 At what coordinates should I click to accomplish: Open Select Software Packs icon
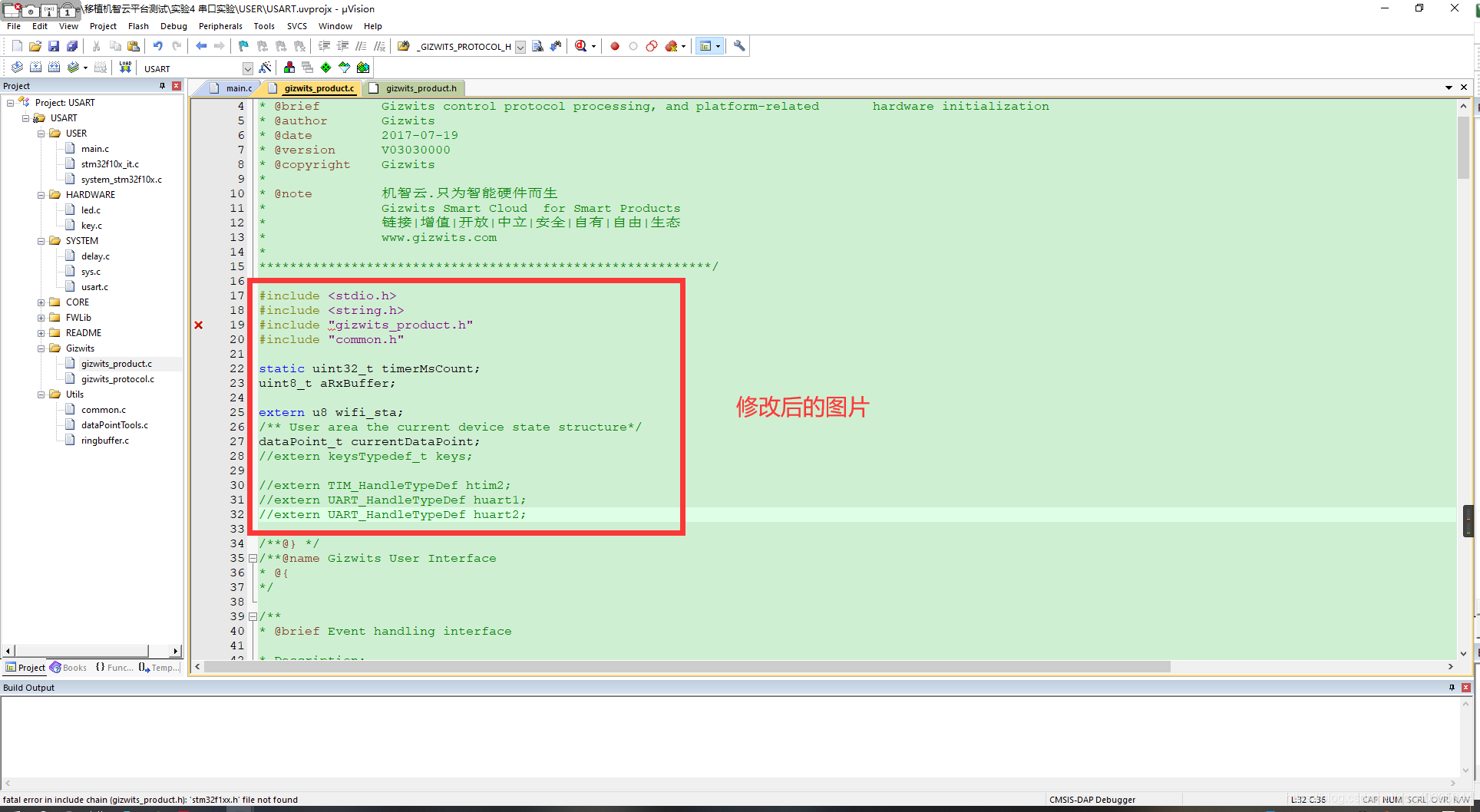pos(345,68)
